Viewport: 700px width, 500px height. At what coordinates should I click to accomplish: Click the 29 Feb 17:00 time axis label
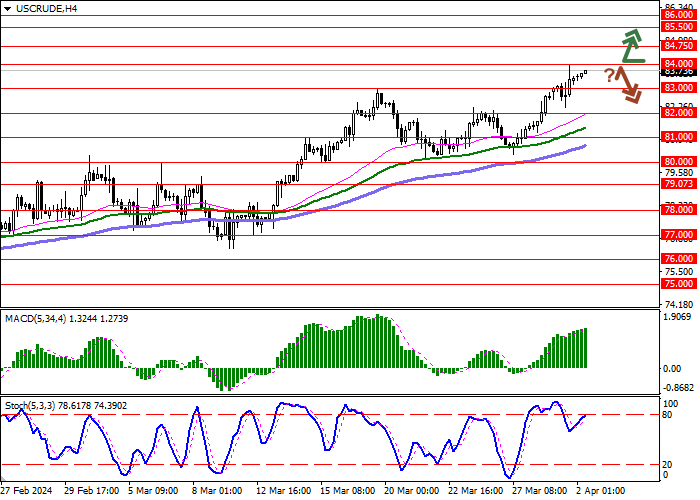(92, 491)
